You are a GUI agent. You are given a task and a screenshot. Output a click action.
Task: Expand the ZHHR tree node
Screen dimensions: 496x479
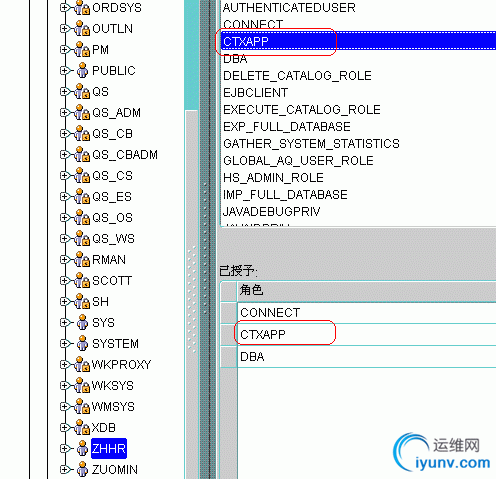[x=64, y=449]
